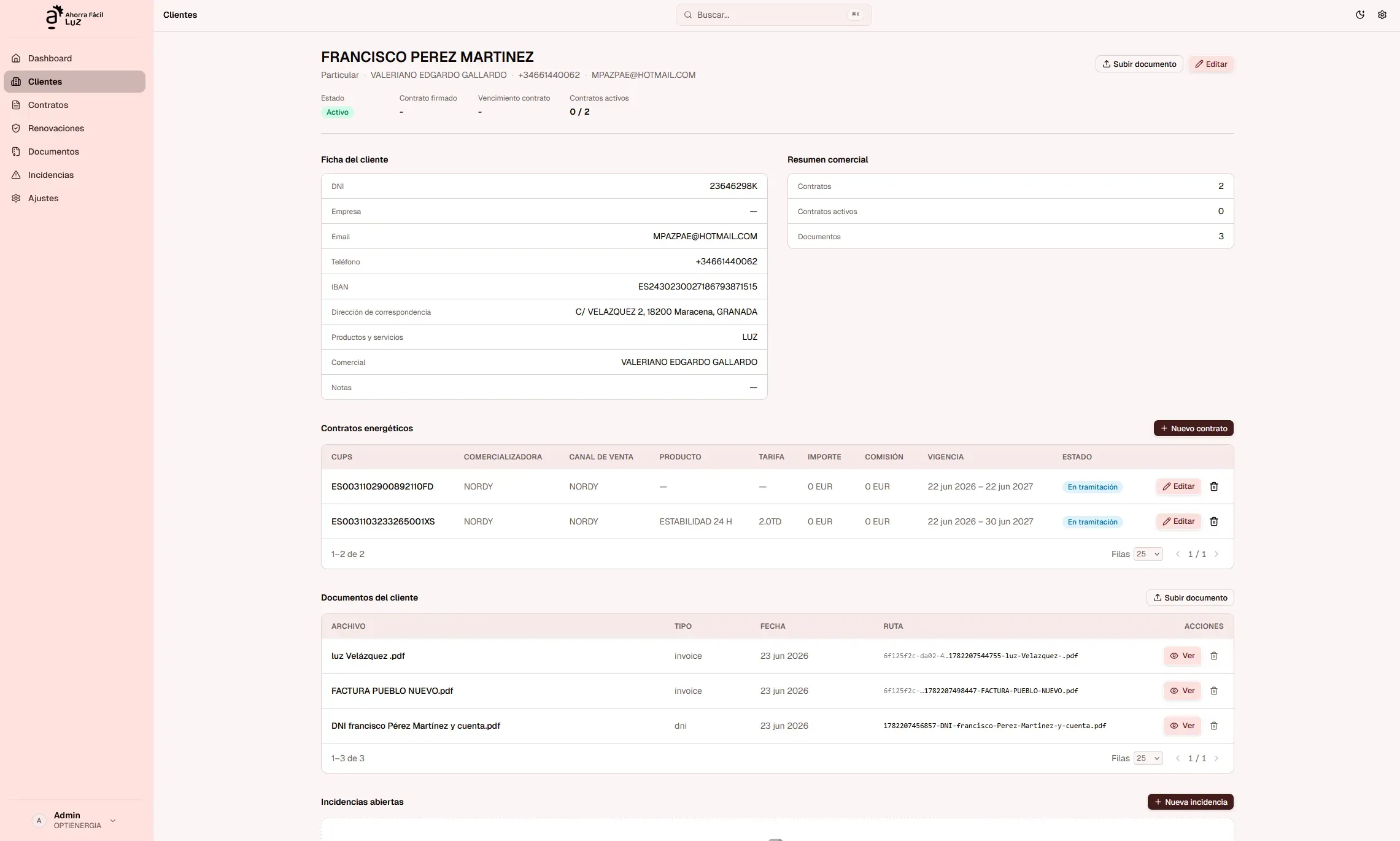Expand Admin OPTIENERGIA account menu
This screenshot has width=1400, height=841.
[75, 820]
